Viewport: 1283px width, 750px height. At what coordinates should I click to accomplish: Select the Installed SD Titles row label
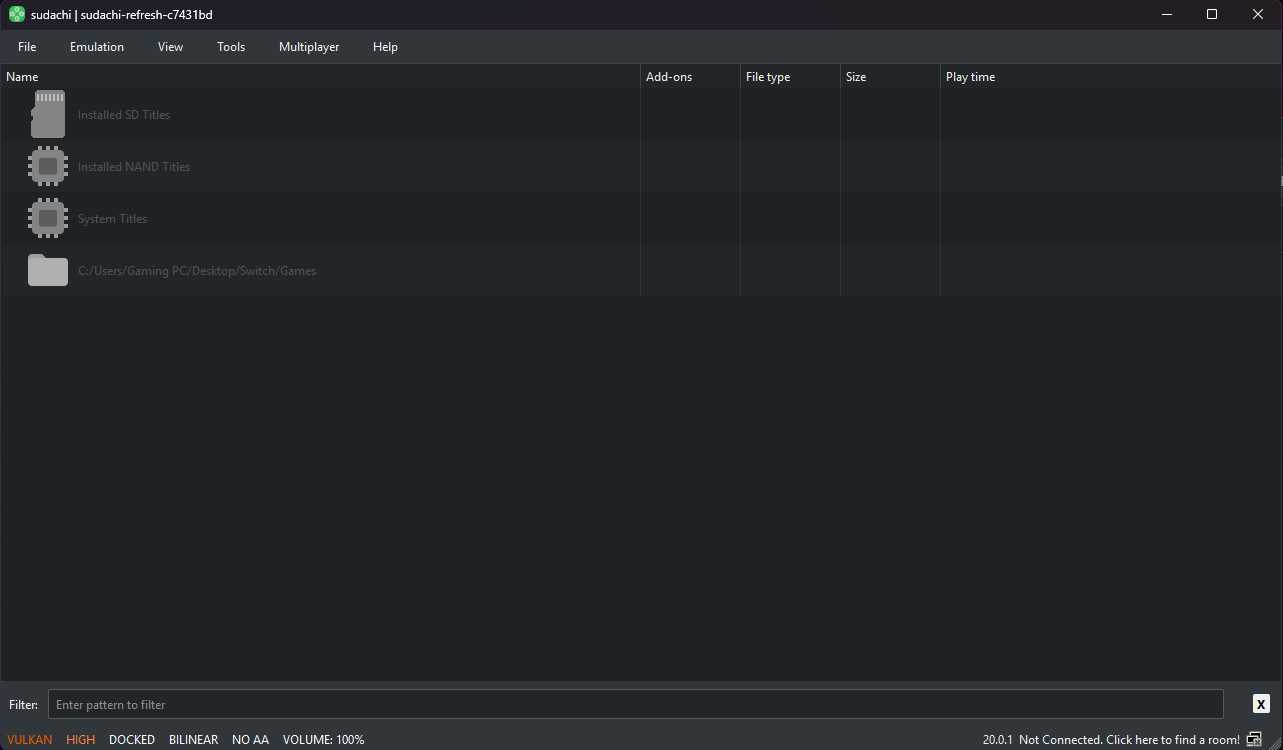click(124, 115)
